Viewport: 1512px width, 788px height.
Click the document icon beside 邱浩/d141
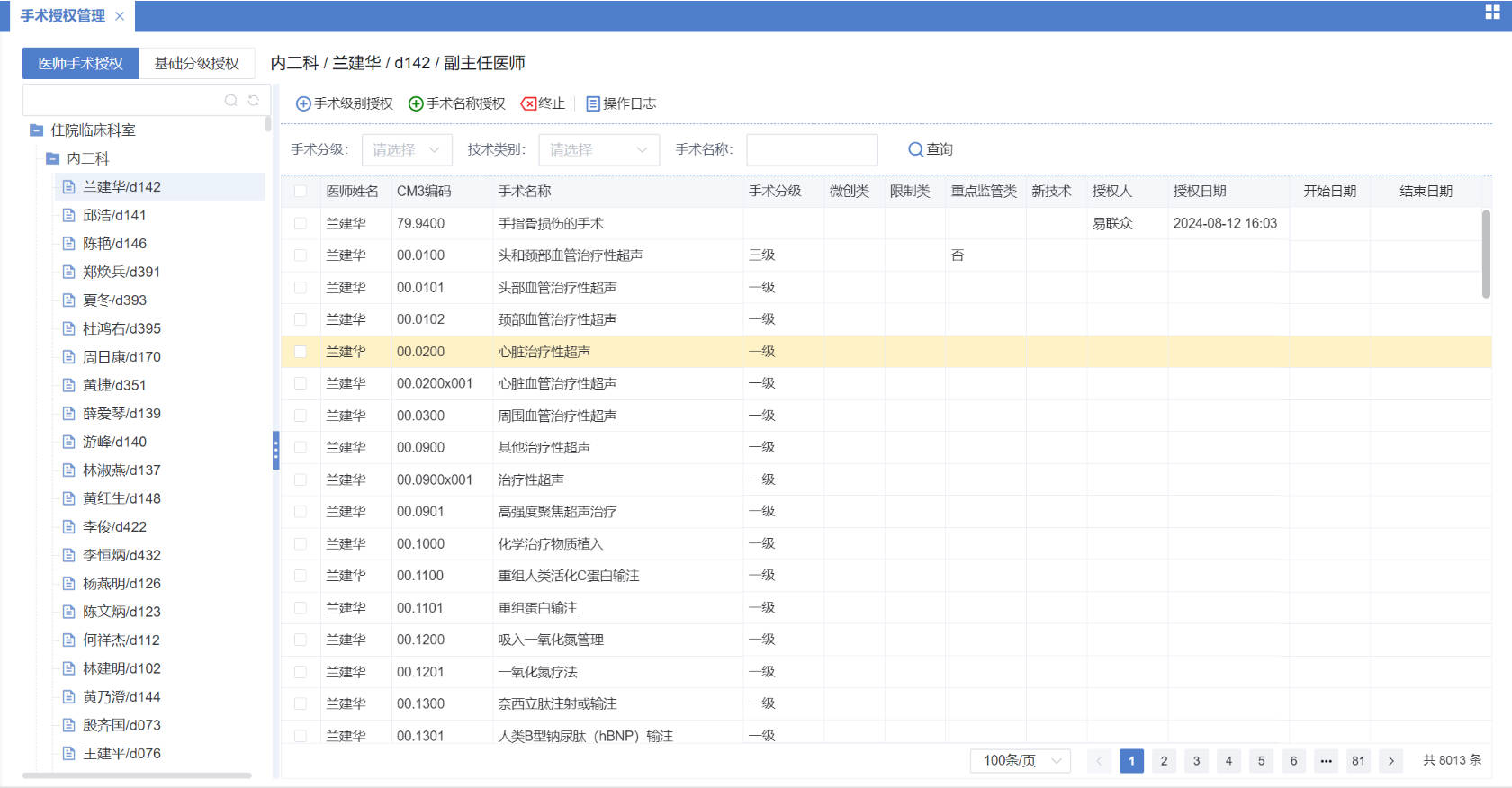click(68, 215)
